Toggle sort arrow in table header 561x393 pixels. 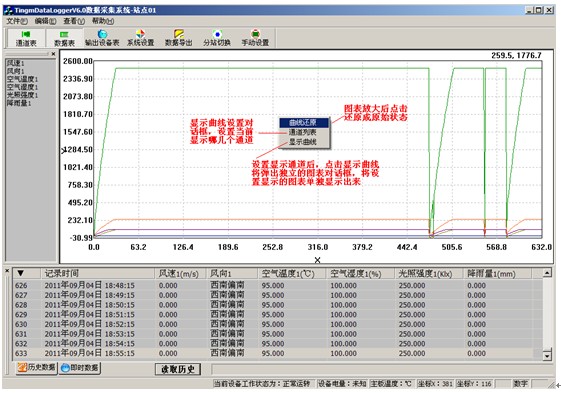pos(21,273)
